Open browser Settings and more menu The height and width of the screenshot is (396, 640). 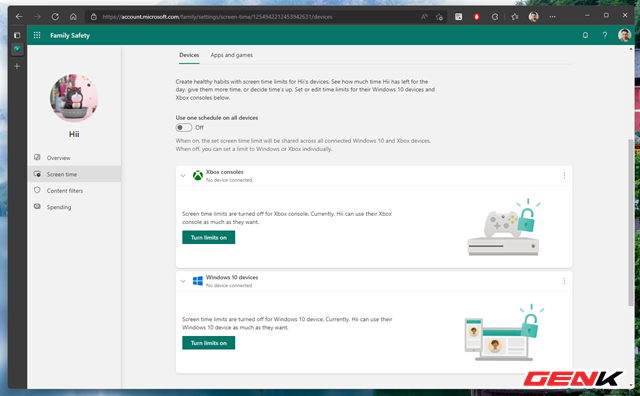552,17
